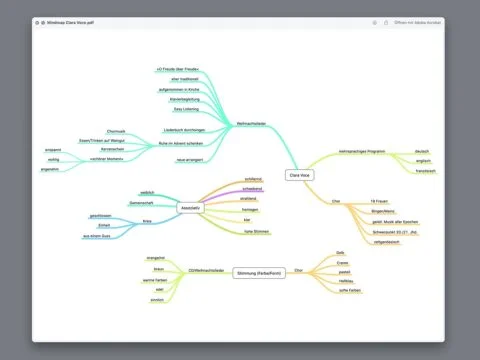Screen dimensions: 480x360
Task: Click the 'wohlig' leaf label
Action: (53, 160)
